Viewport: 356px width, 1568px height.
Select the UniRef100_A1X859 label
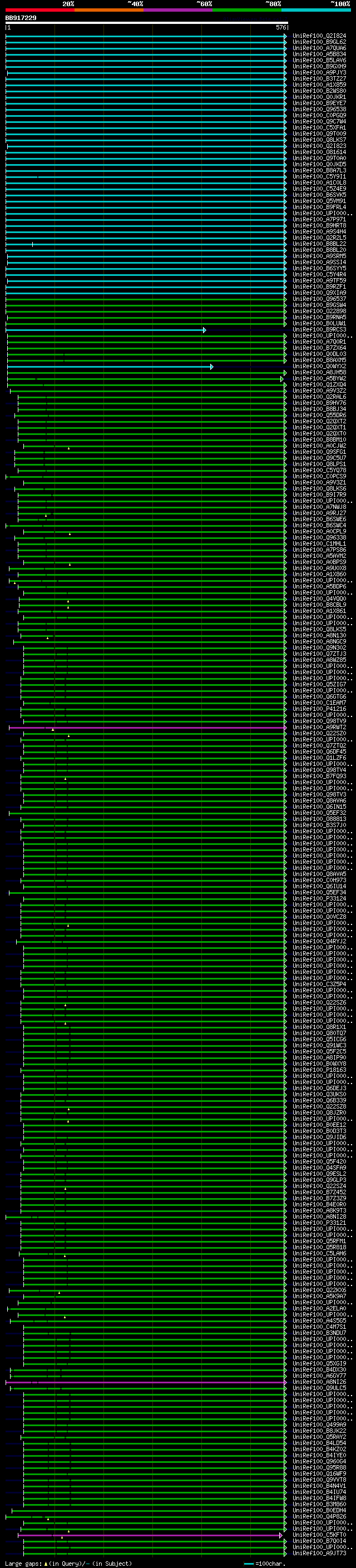tap(319, 85)
